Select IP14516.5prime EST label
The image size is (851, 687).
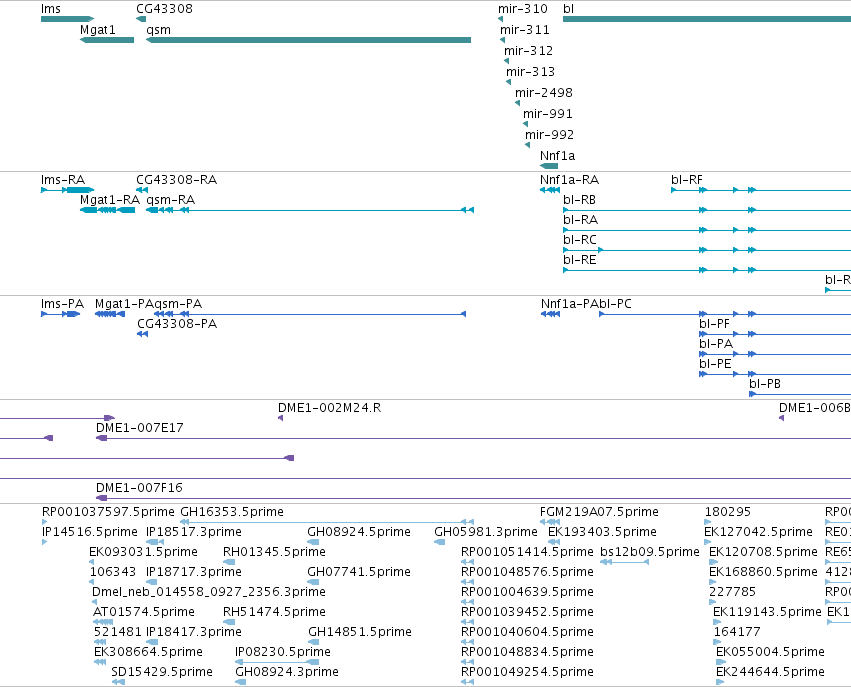point(90,532)
